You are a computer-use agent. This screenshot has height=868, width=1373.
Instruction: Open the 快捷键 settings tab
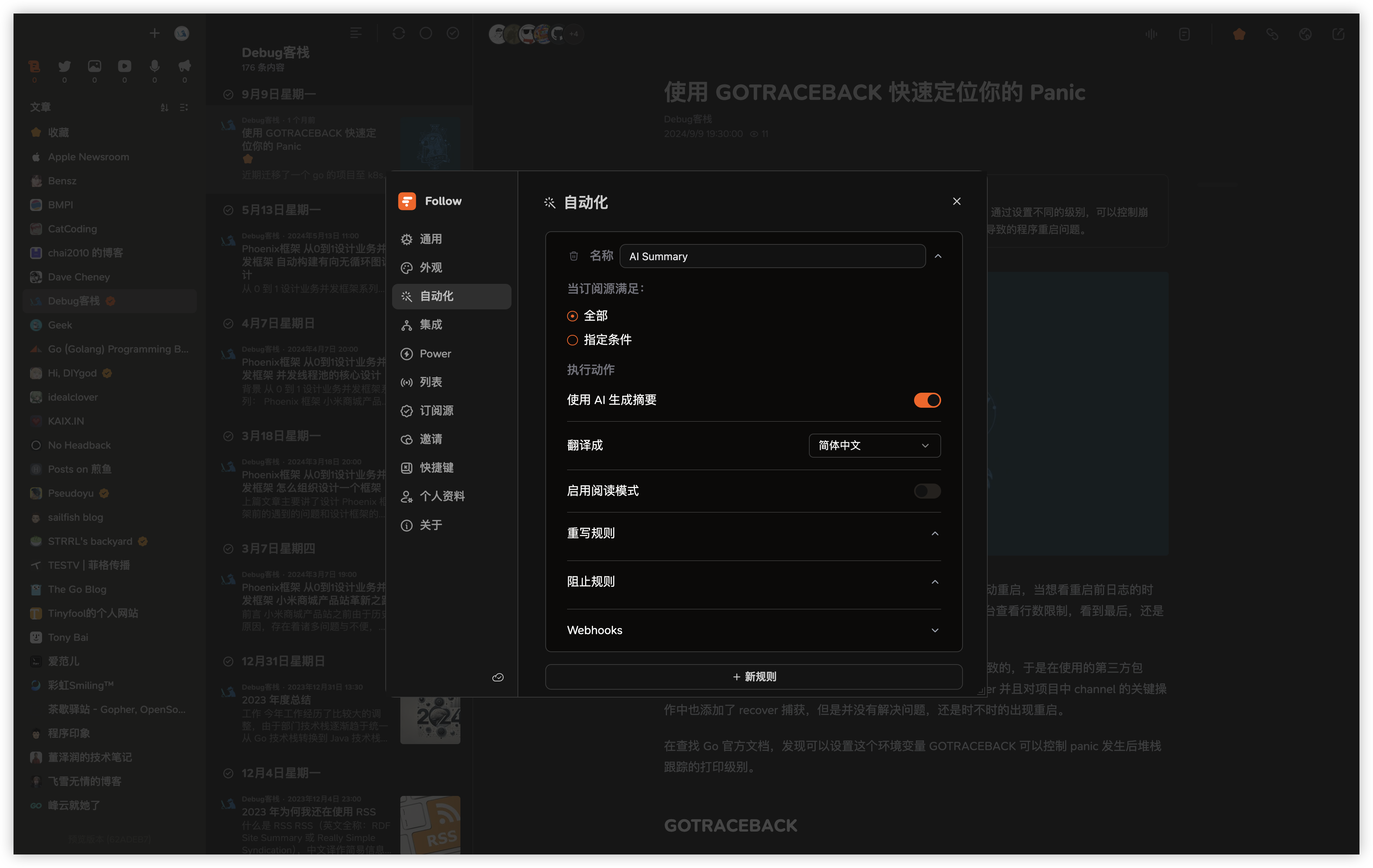pyautogui.click(x=436, y=467)
